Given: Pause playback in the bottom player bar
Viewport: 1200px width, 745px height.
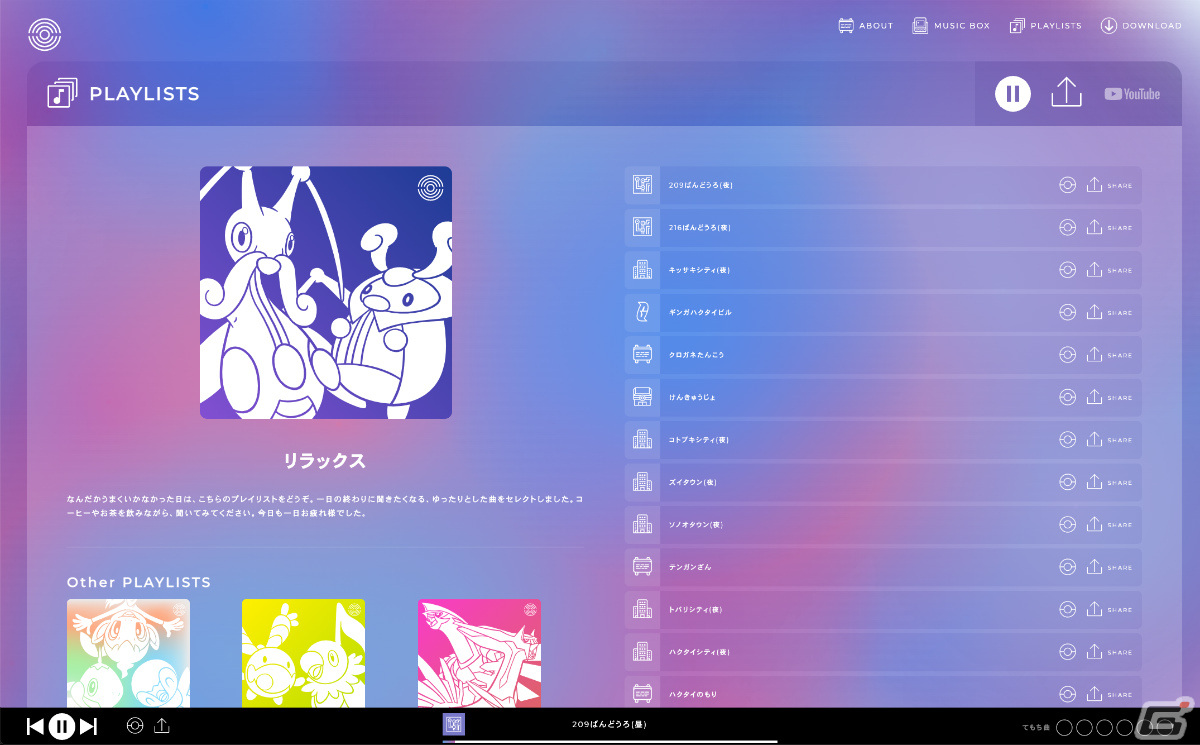Looking at the screenshot, I should (62, 727).
